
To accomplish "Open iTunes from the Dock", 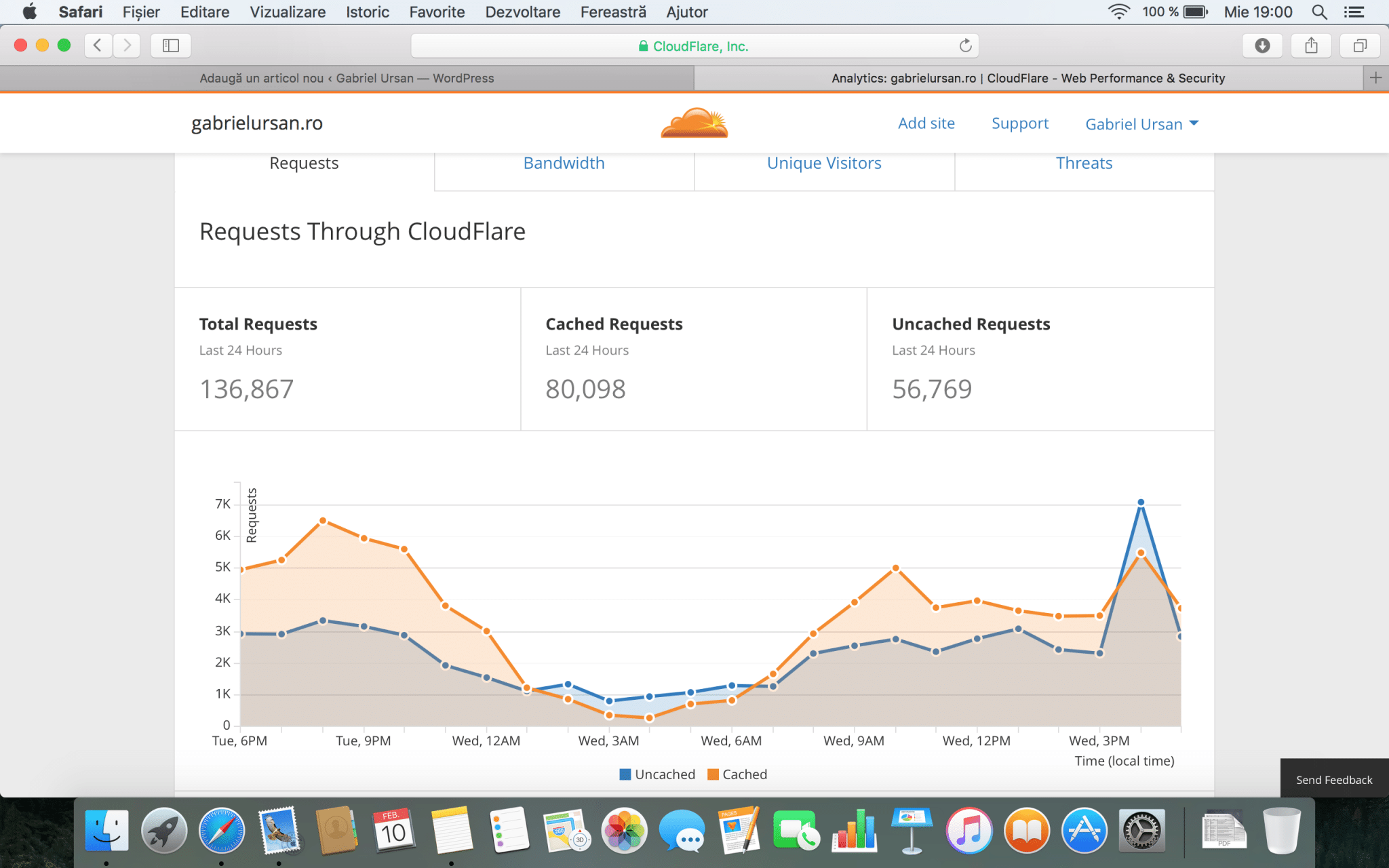I will pyautogui.click(x=969, y=831).
